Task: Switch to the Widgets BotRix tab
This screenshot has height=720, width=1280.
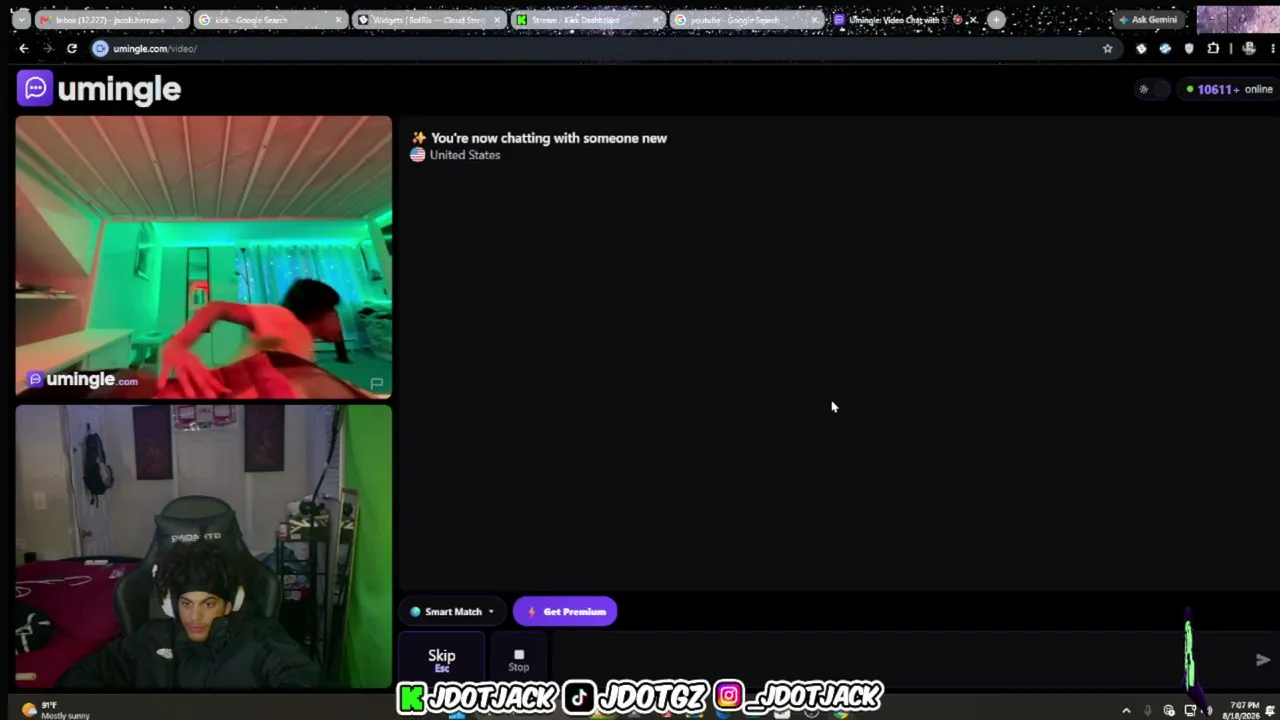Action: point(429,20)
